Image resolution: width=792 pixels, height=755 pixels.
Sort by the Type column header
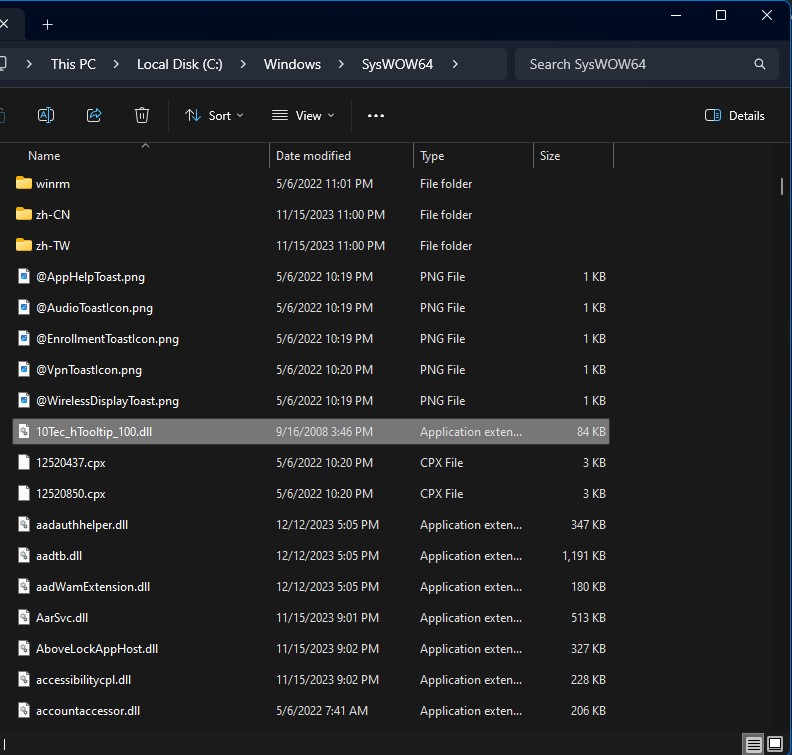pyautogui.click(x=432, y=156)
